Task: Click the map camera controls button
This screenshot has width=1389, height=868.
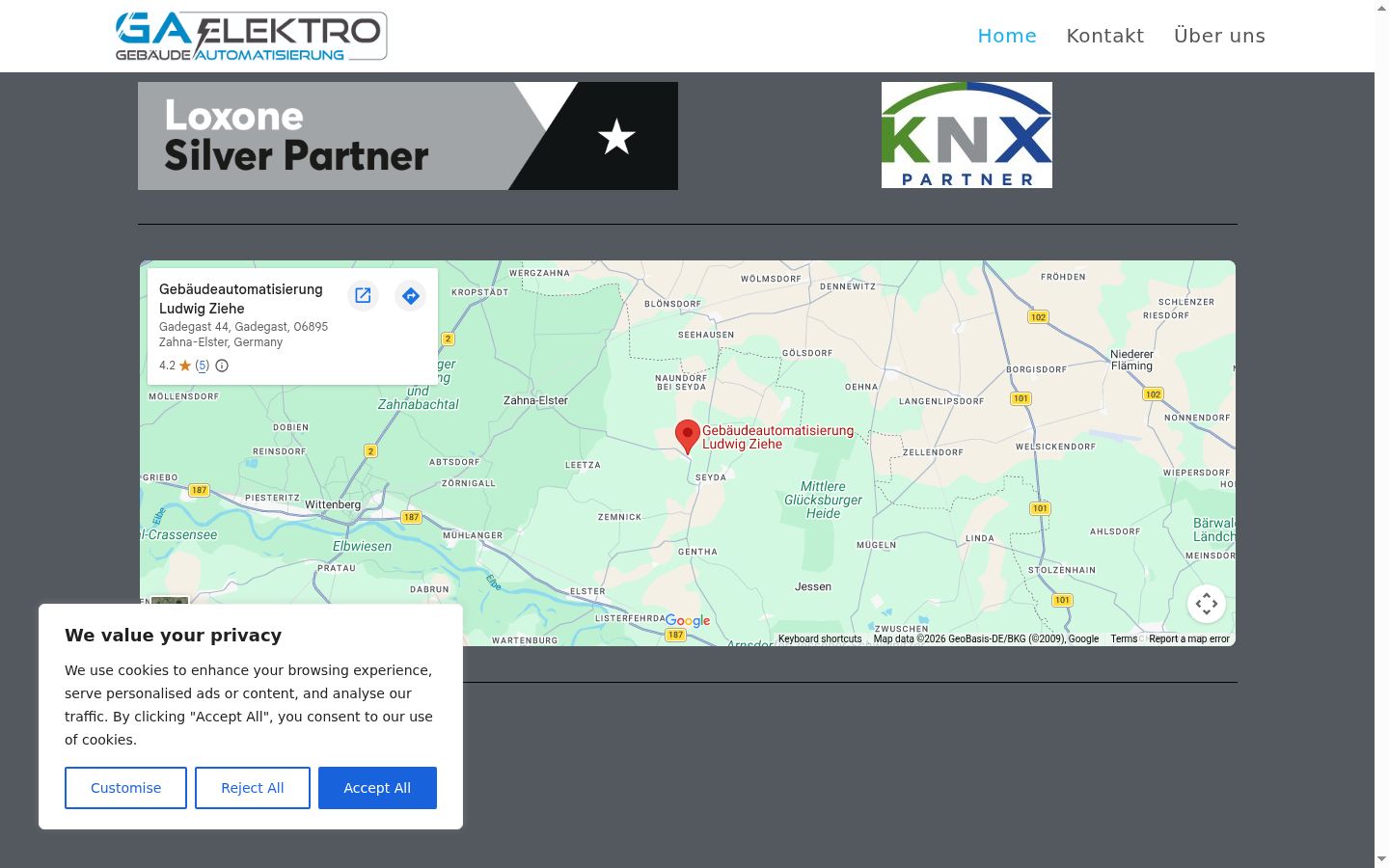Action: tap(1207, 605)
